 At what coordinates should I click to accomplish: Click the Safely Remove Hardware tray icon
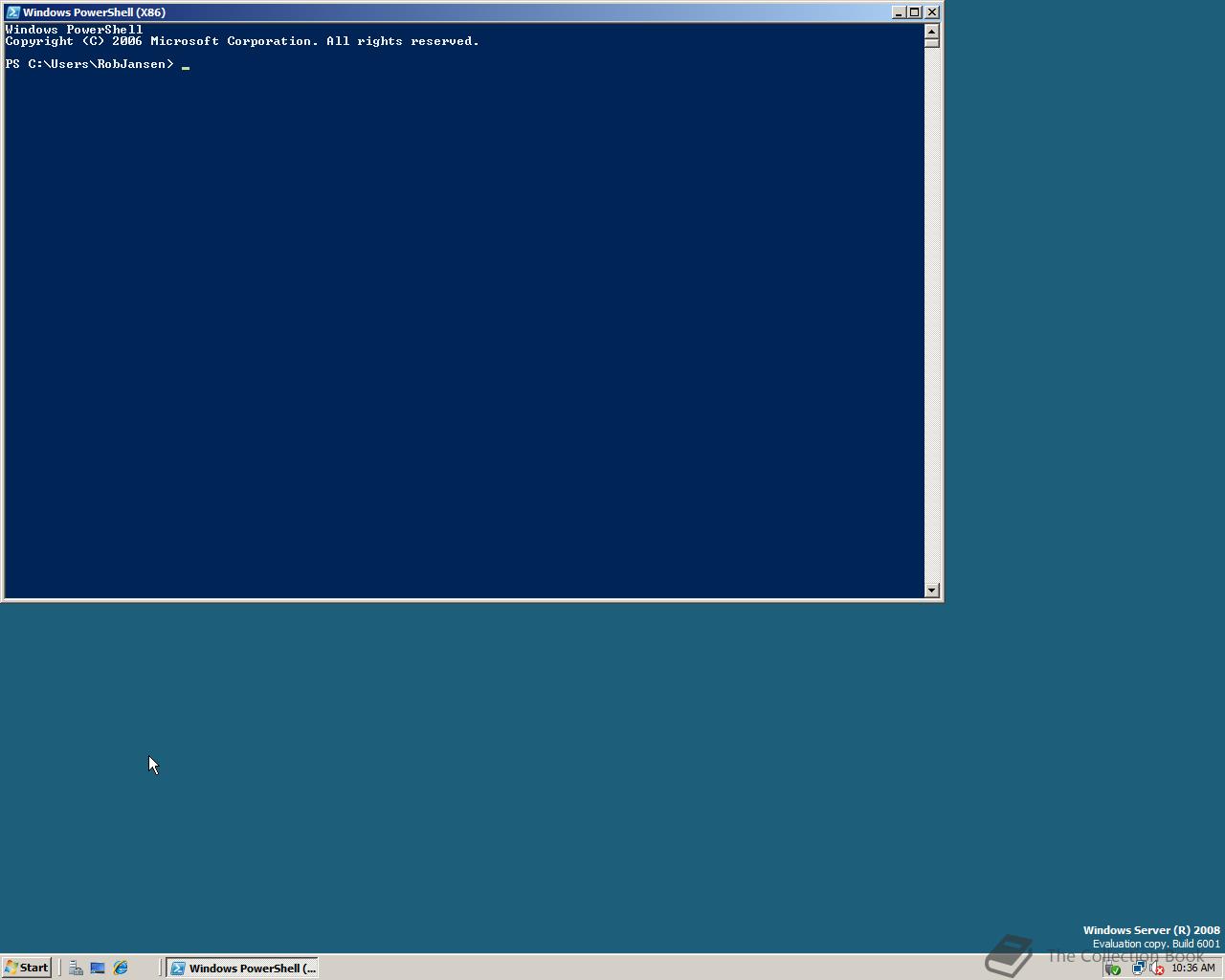pos(1113,969)
